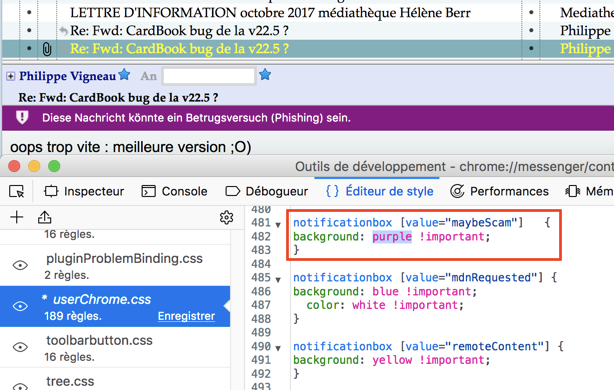
Task: Click the purple color value in the editor
Action: tap(392, 237)
